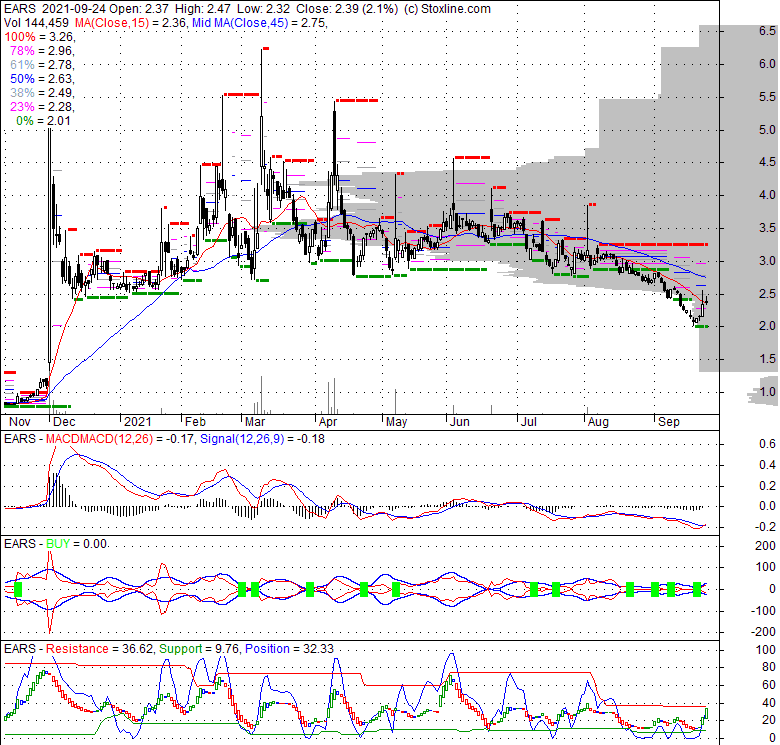780x745 pixels.
Task: Click the 'Aug' month axis label
Action: (x=598, y=422)
